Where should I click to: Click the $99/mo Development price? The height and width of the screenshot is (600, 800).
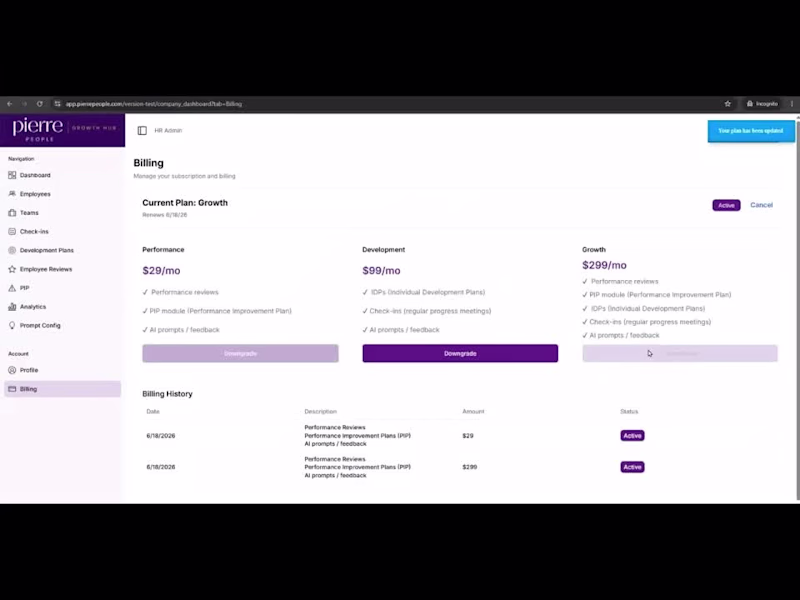[x=381, y=271]
